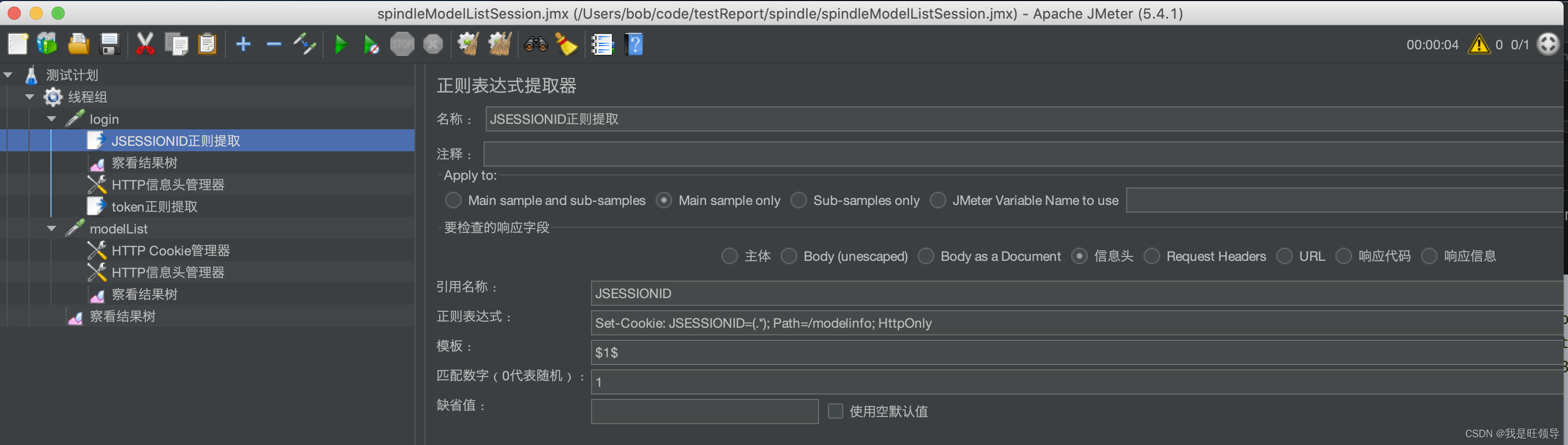Click the 正则表达式 input field
Viewport: 1568px width, 445px height.
tap(1076, 323)
